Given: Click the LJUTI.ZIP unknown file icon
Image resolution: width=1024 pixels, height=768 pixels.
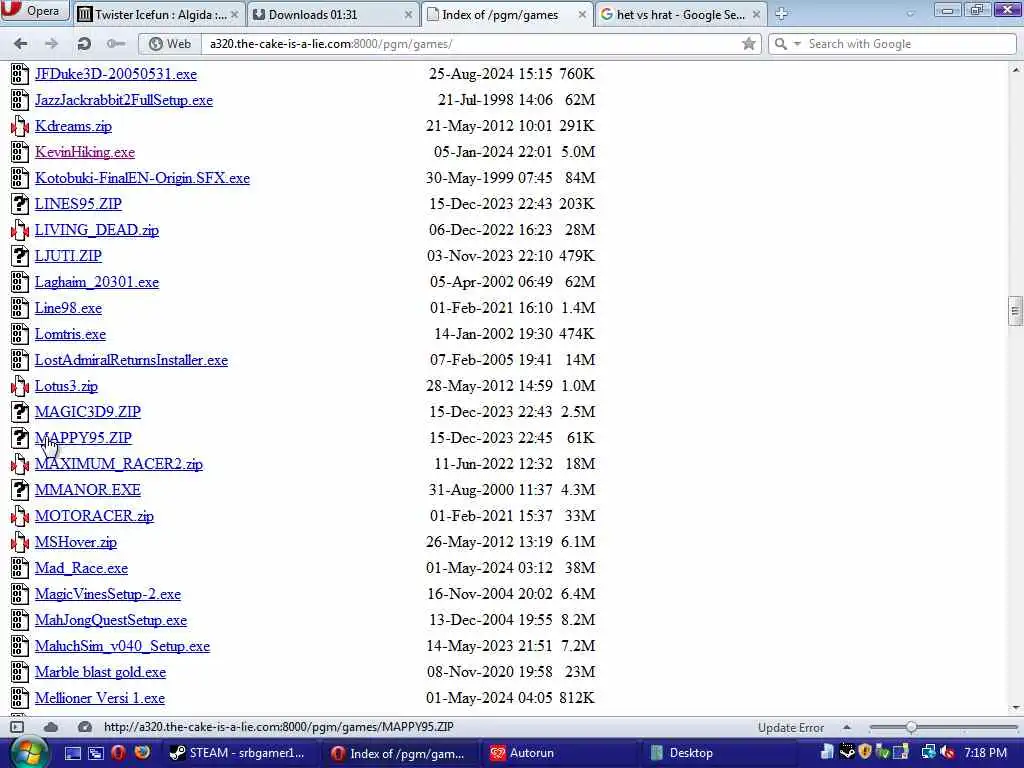Looking at the screenshot, I should point(20,256).
